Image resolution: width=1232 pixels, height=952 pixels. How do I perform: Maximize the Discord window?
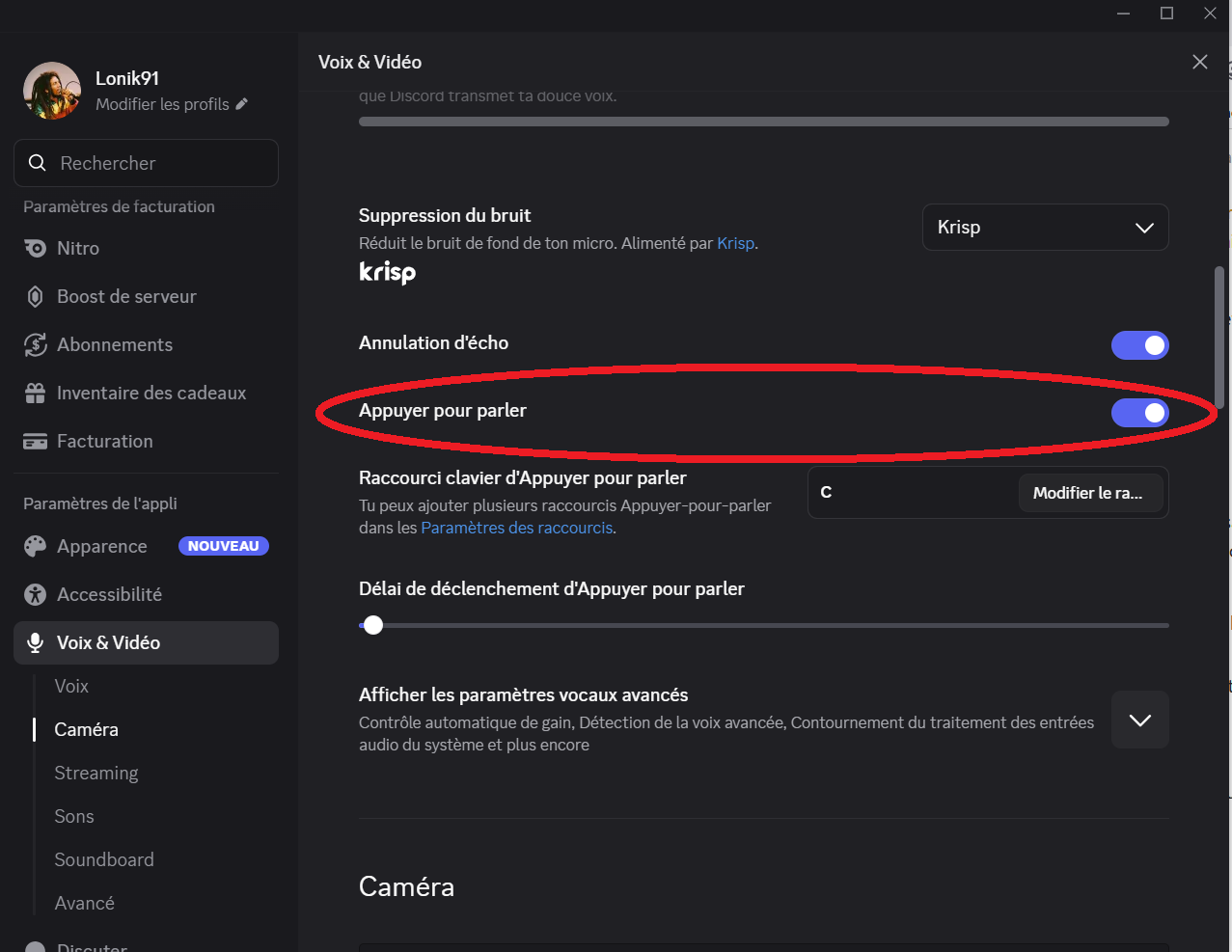point(1166,13)
